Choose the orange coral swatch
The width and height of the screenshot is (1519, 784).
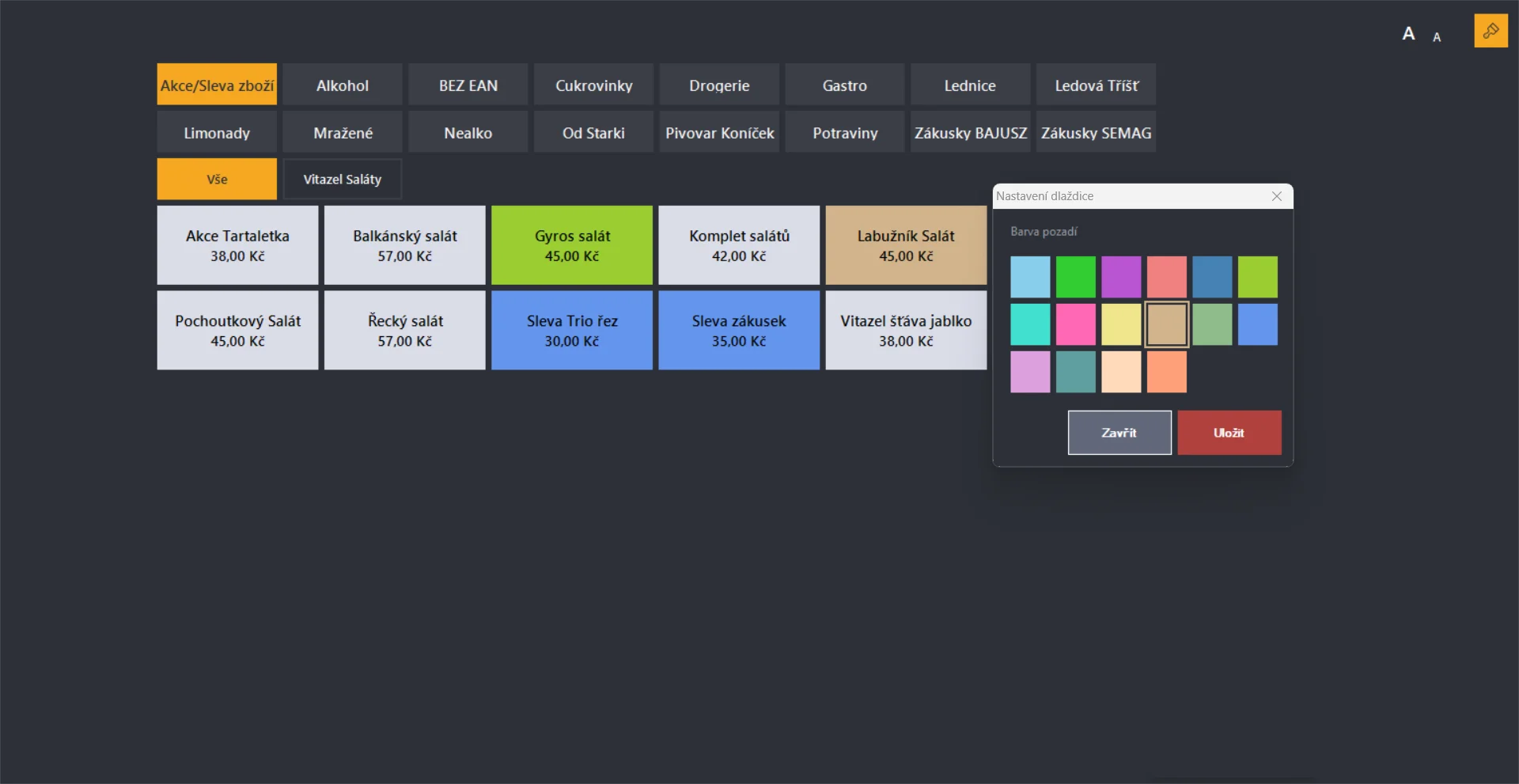click(1166, 372)
